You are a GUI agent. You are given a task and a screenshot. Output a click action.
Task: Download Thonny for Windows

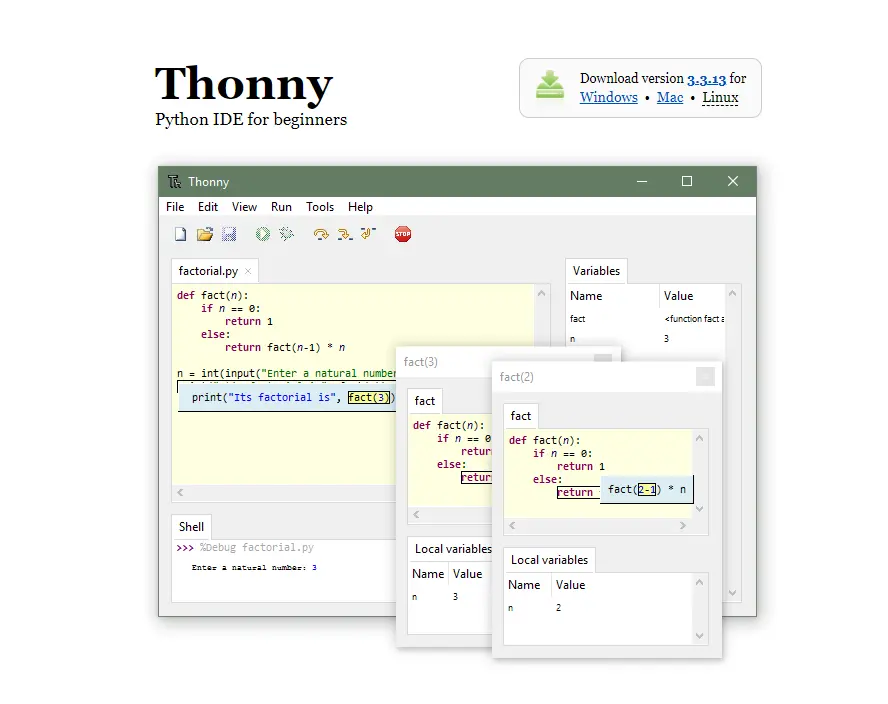click(608, 98)
